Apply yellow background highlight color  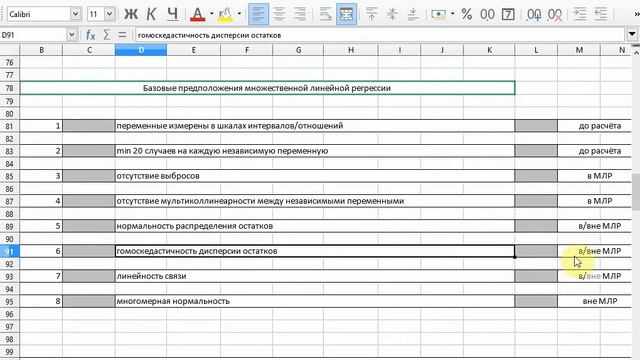(225, 14)
